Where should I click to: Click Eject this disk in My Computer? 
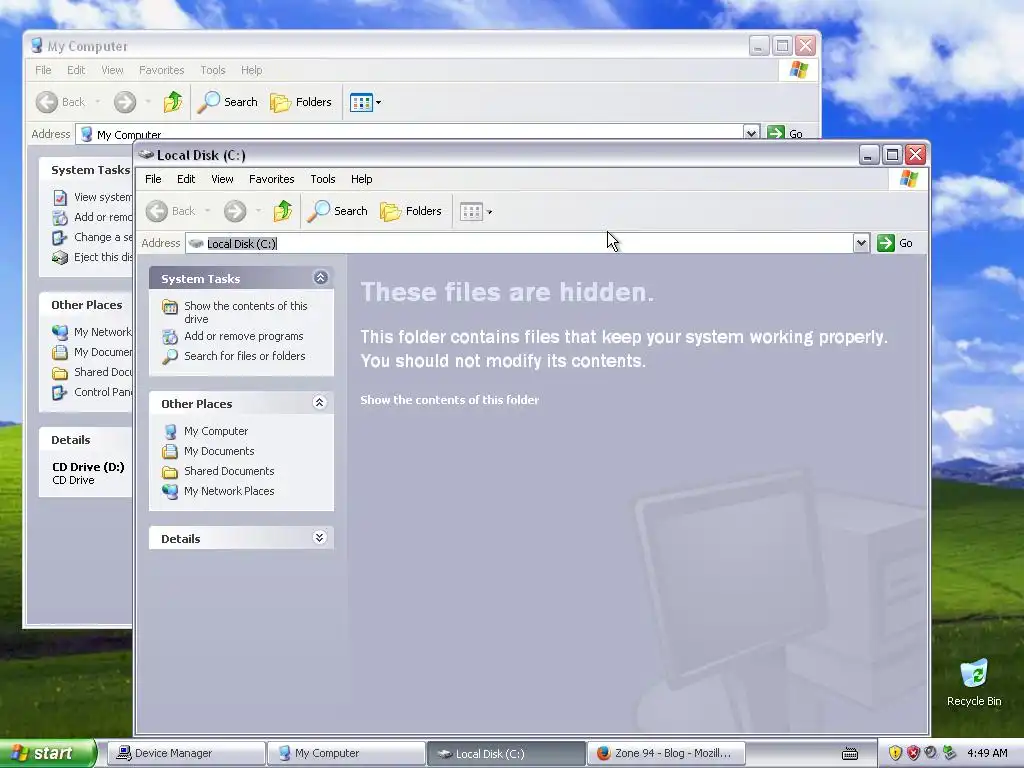92,257
